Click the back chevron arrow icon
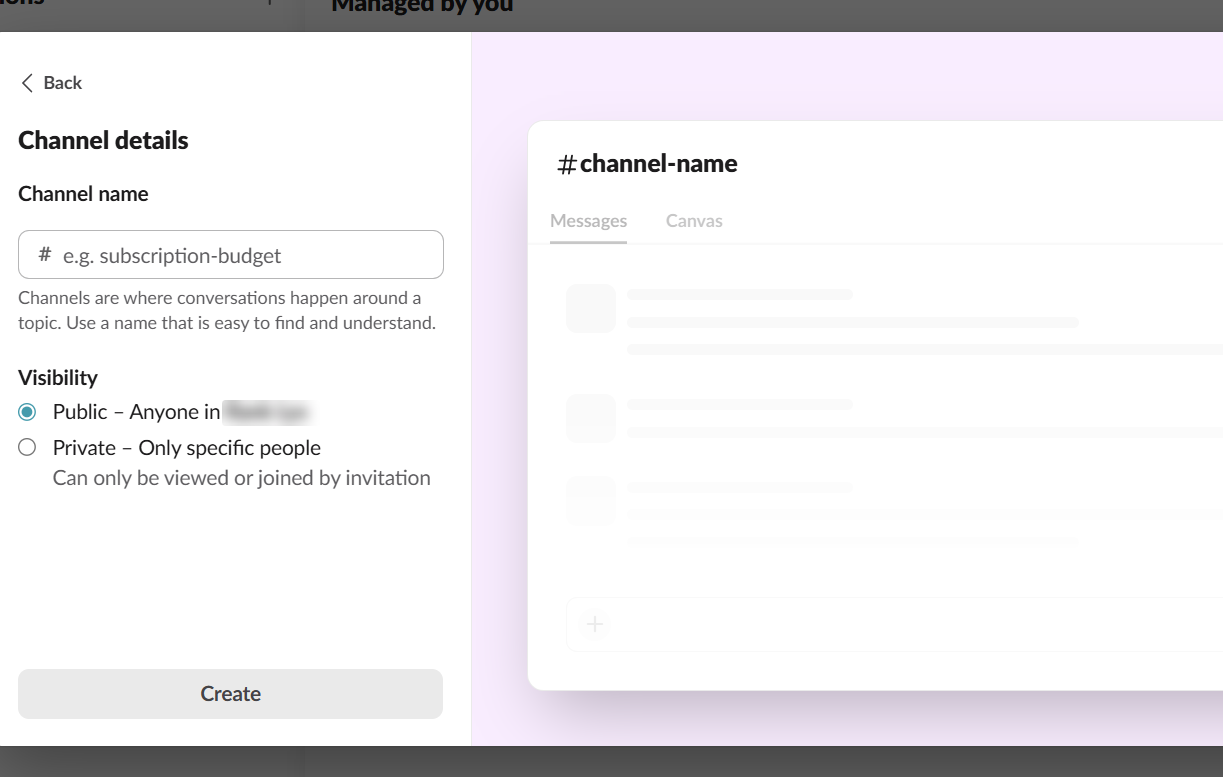The height and width of the screenshot is (777, 1223). 27,83
